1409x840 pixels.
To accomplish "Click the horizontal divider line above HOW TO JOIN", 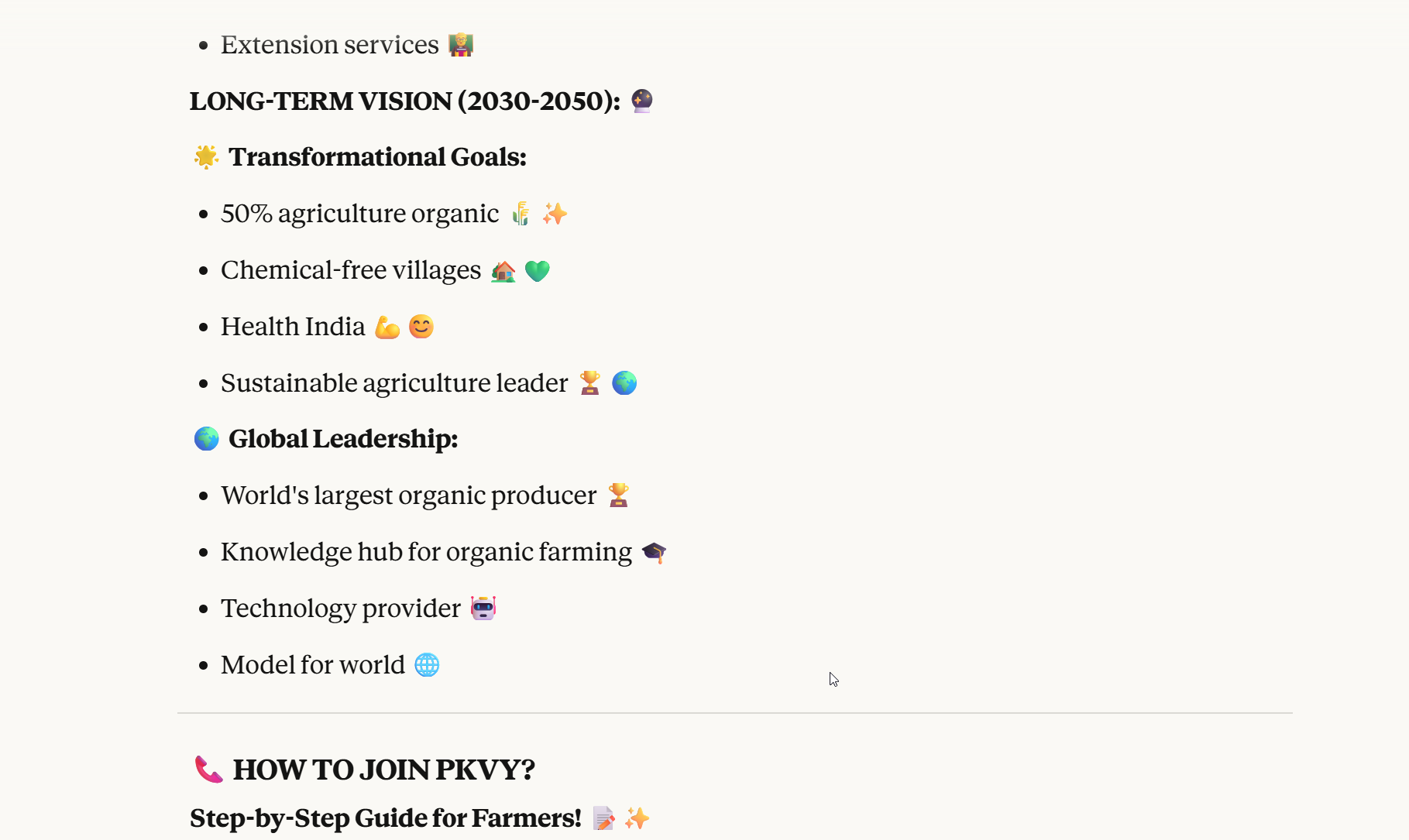I will coord(734,713).
